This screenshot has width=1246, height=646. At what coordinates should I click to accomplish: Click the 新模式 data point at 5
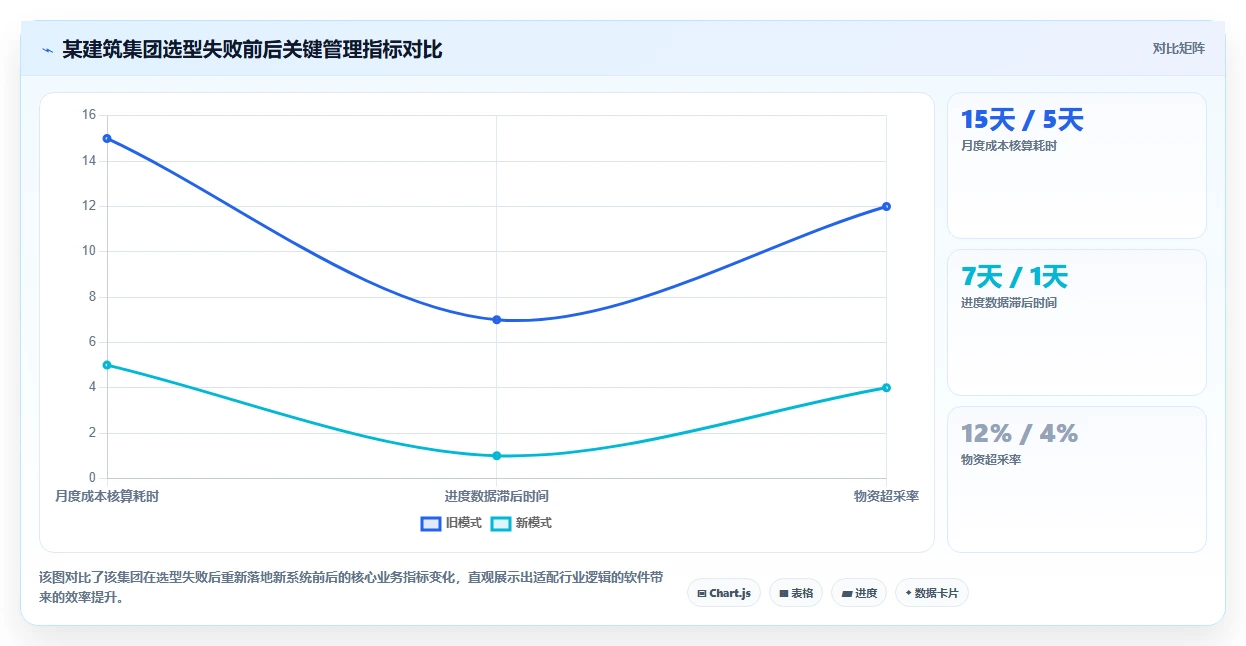(x=107, y=365)
